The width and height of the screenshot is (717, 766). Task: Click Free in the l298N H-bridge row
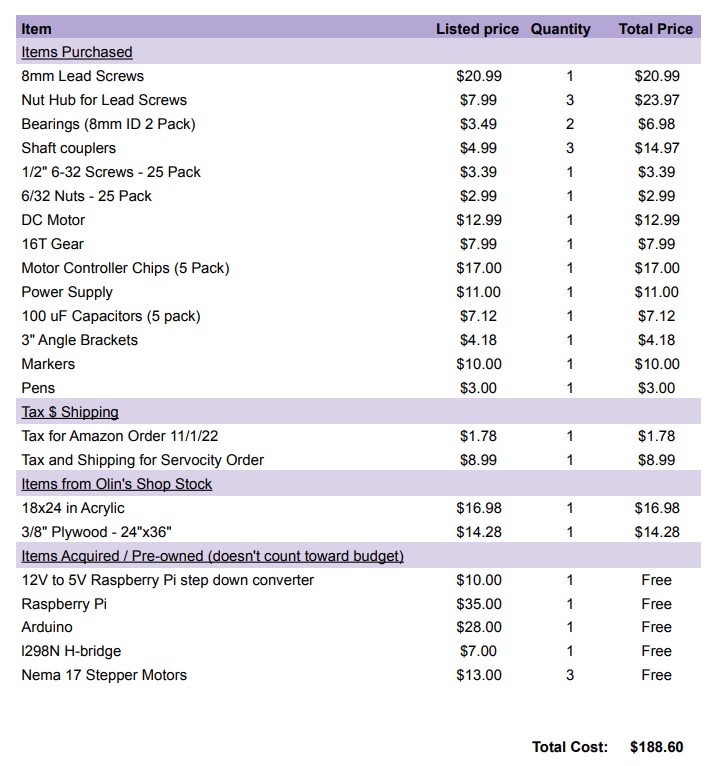pyautogui.click(x=656, y=651)
